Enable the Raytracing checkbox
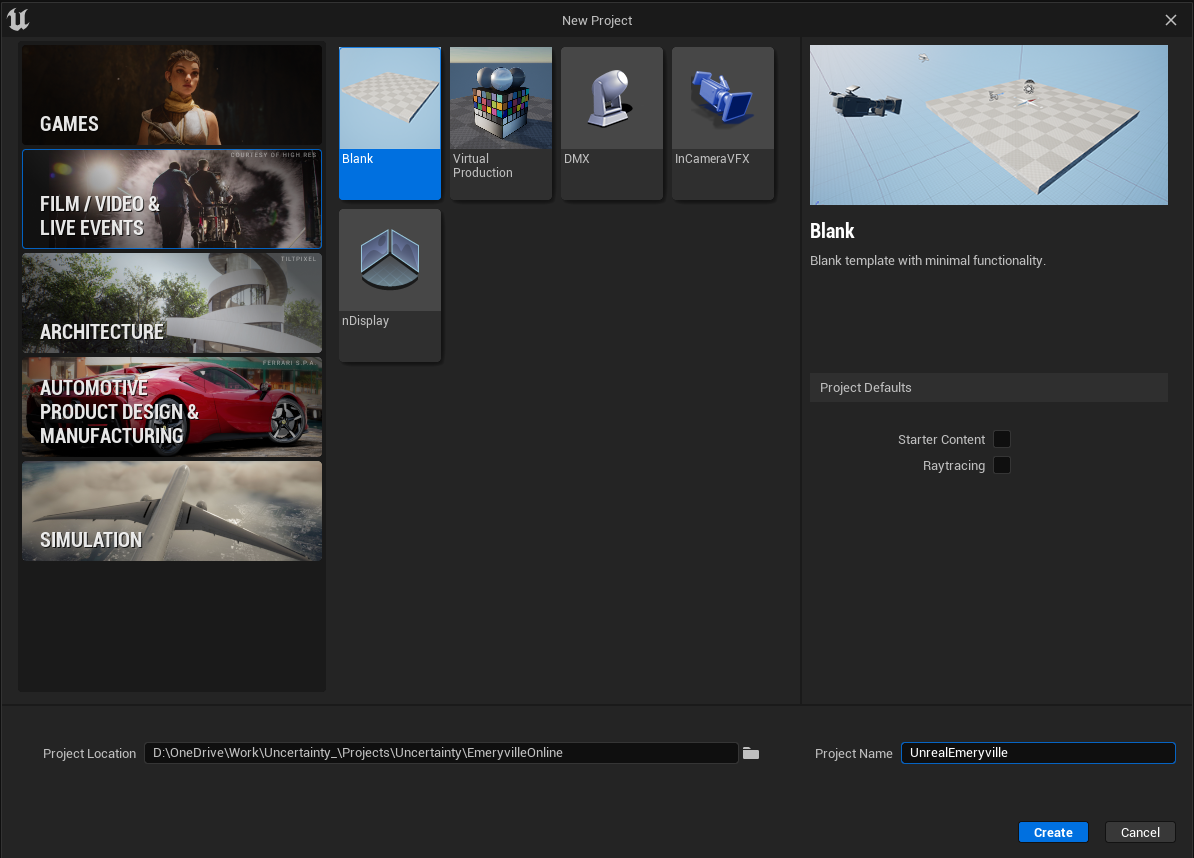The width and height of the screenshot is (1194, 858). pos(1001,466)
